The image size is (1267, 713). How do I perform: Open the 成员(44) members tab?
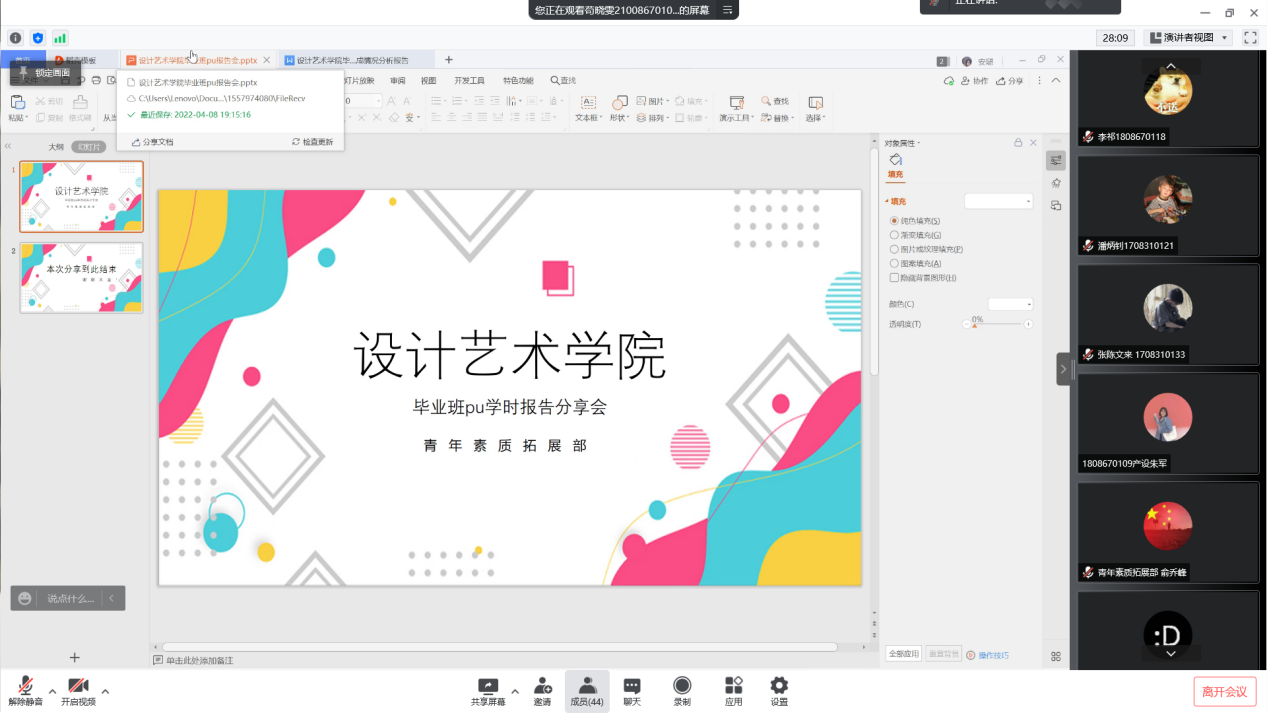(x=587, y=690)
